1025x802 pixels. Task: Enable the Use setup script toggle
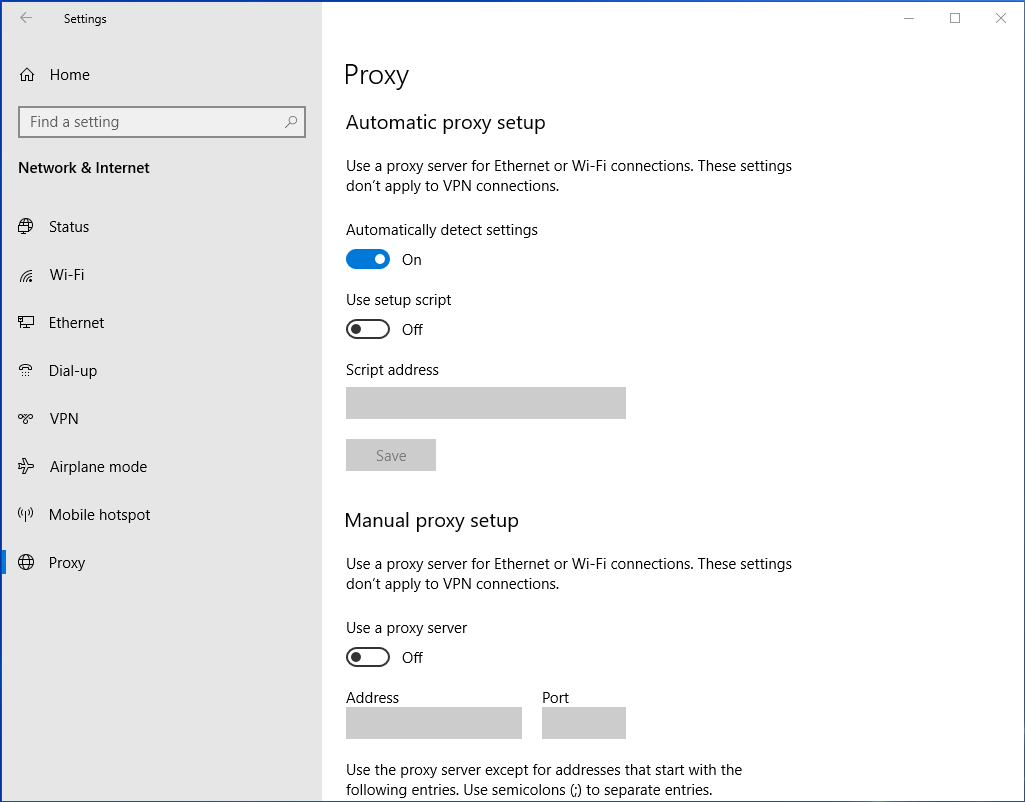pos(368,329)
